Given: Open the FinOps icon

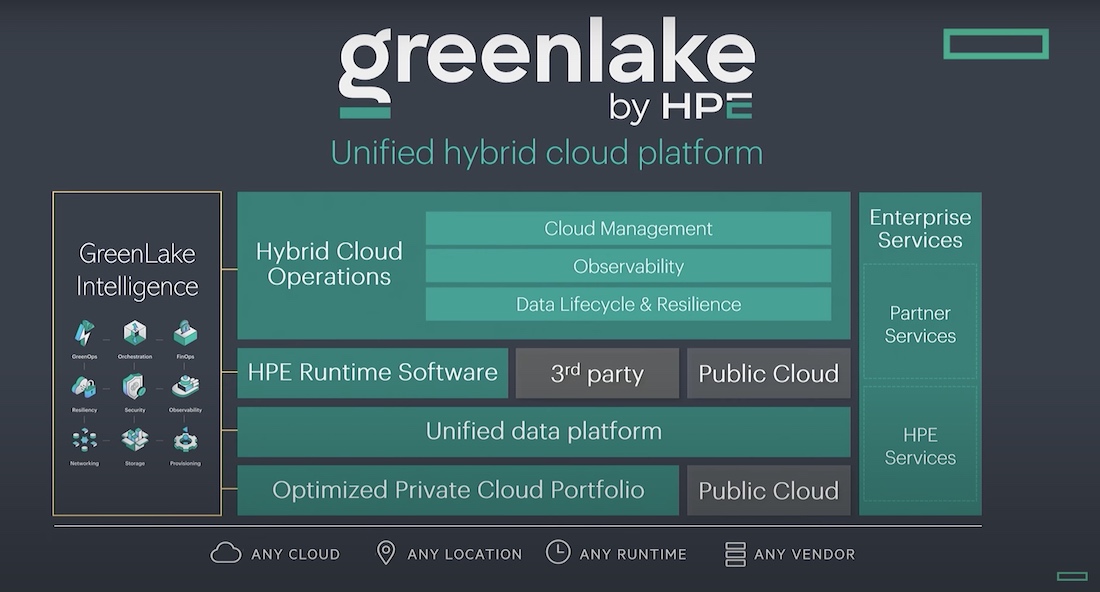Looking at the screenshot, I should pos(185,333).
